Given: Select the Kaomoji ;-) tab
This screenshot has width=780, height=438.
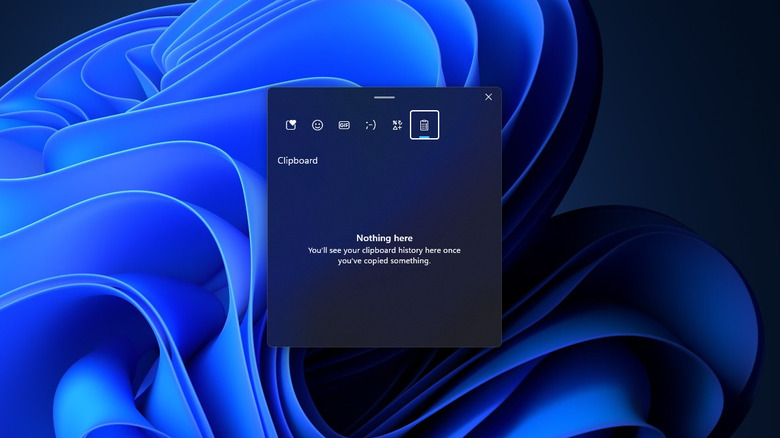Looking at the screenshot, I should (371, 125).
